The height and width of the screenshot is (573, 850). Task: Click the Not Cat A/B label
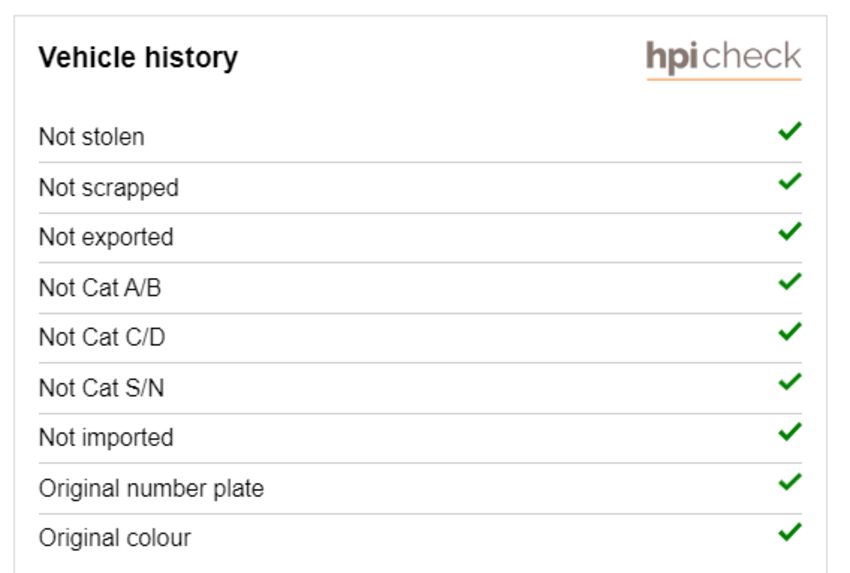click(x=100, y=288)
